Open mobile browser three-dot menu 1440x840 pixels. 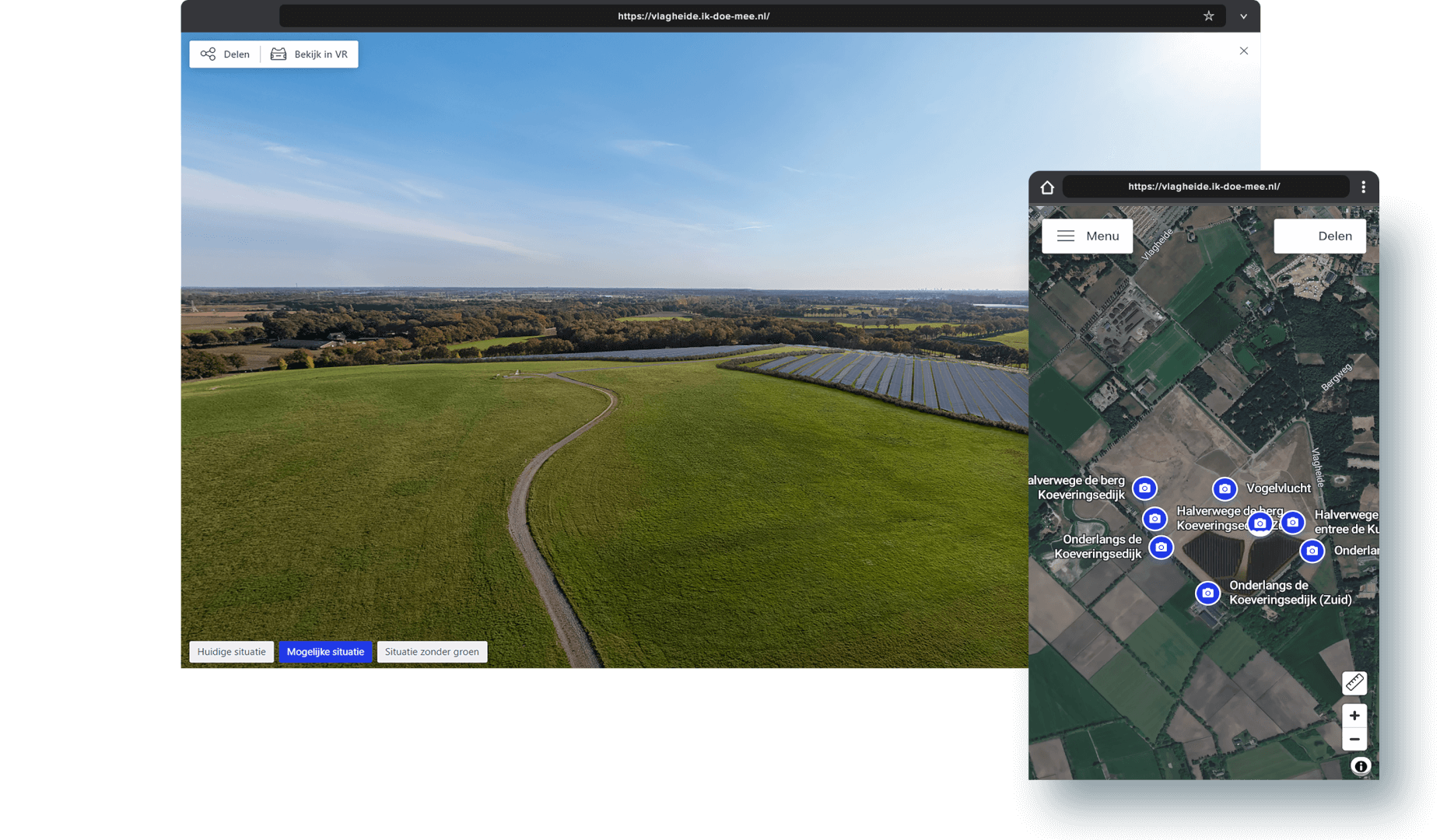point(1363,187)
